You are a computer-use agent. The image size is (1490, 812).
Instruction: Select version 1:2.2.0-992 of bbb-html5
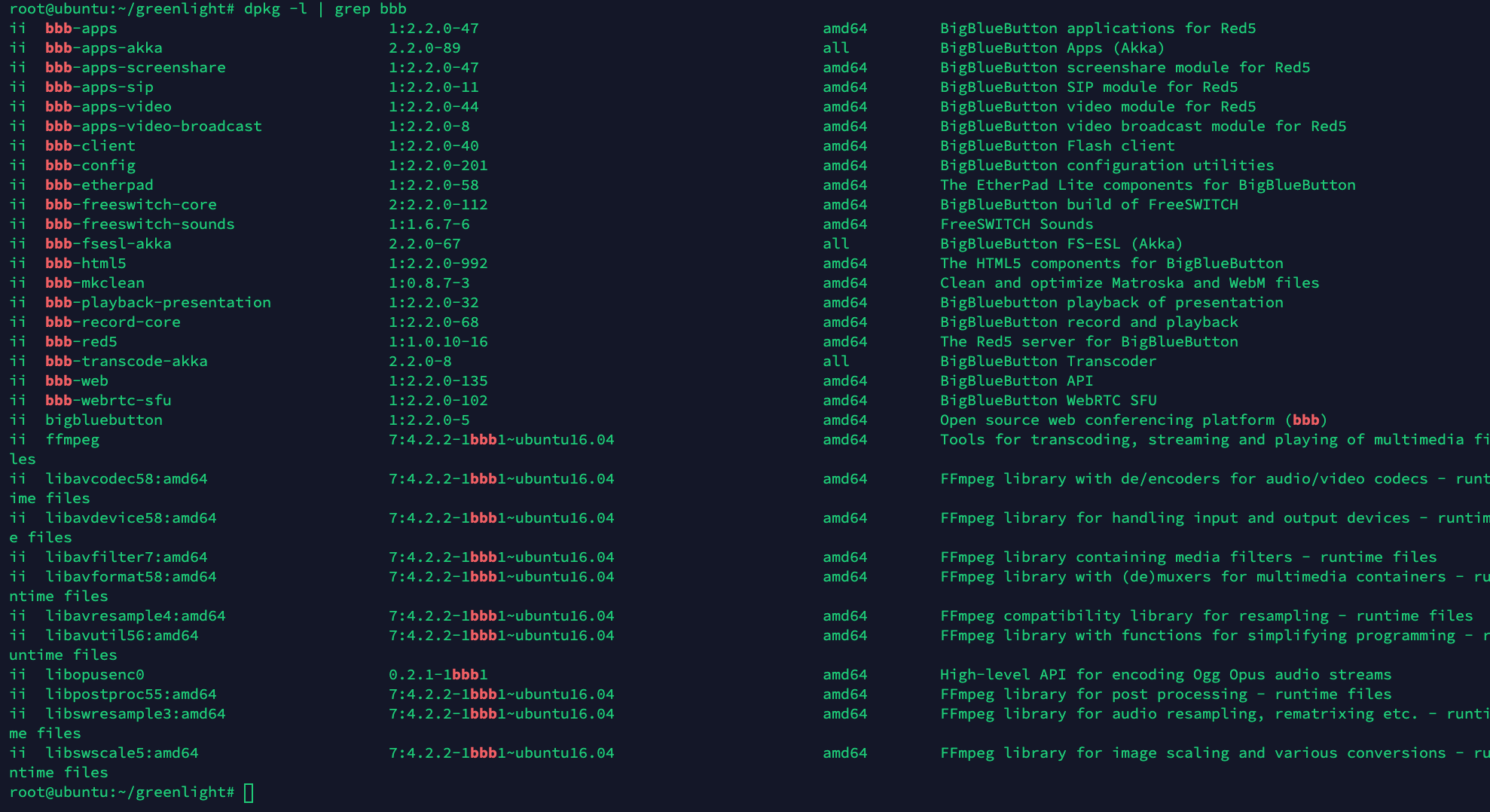[x=438, y=264]
